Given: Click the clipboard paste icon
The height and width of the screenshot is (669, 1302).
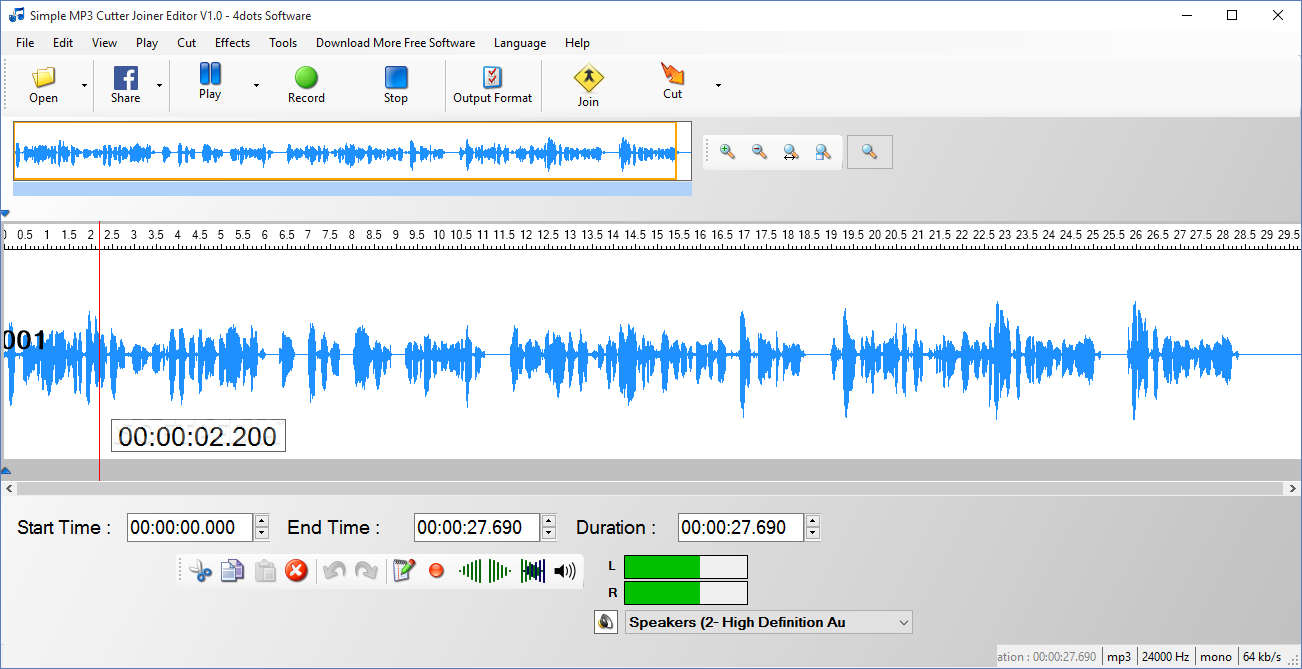Looking at the screenshot, I should (x=265, y=571).
